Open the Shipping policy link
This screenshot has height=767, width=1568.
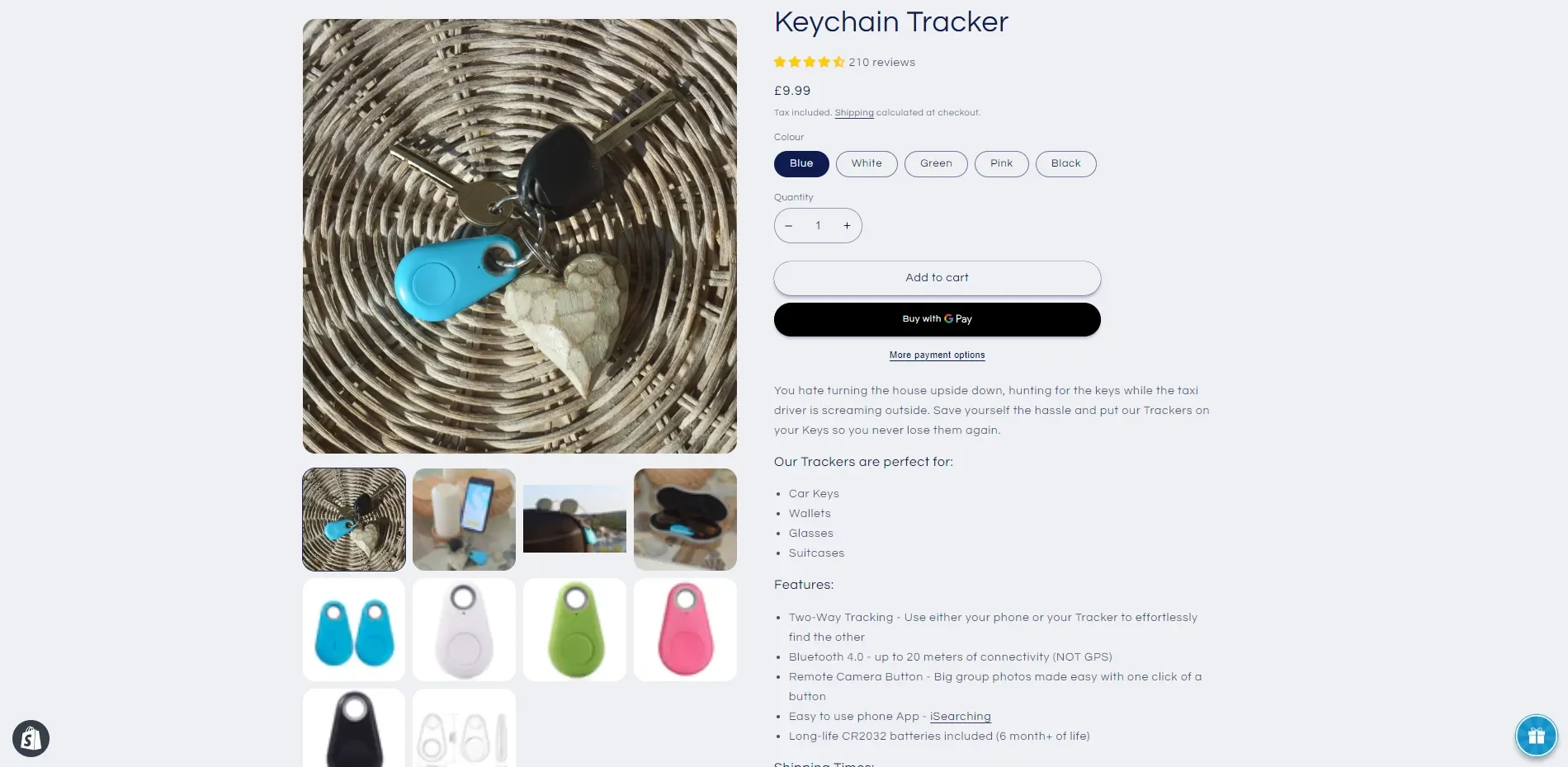tap(853, 113)
